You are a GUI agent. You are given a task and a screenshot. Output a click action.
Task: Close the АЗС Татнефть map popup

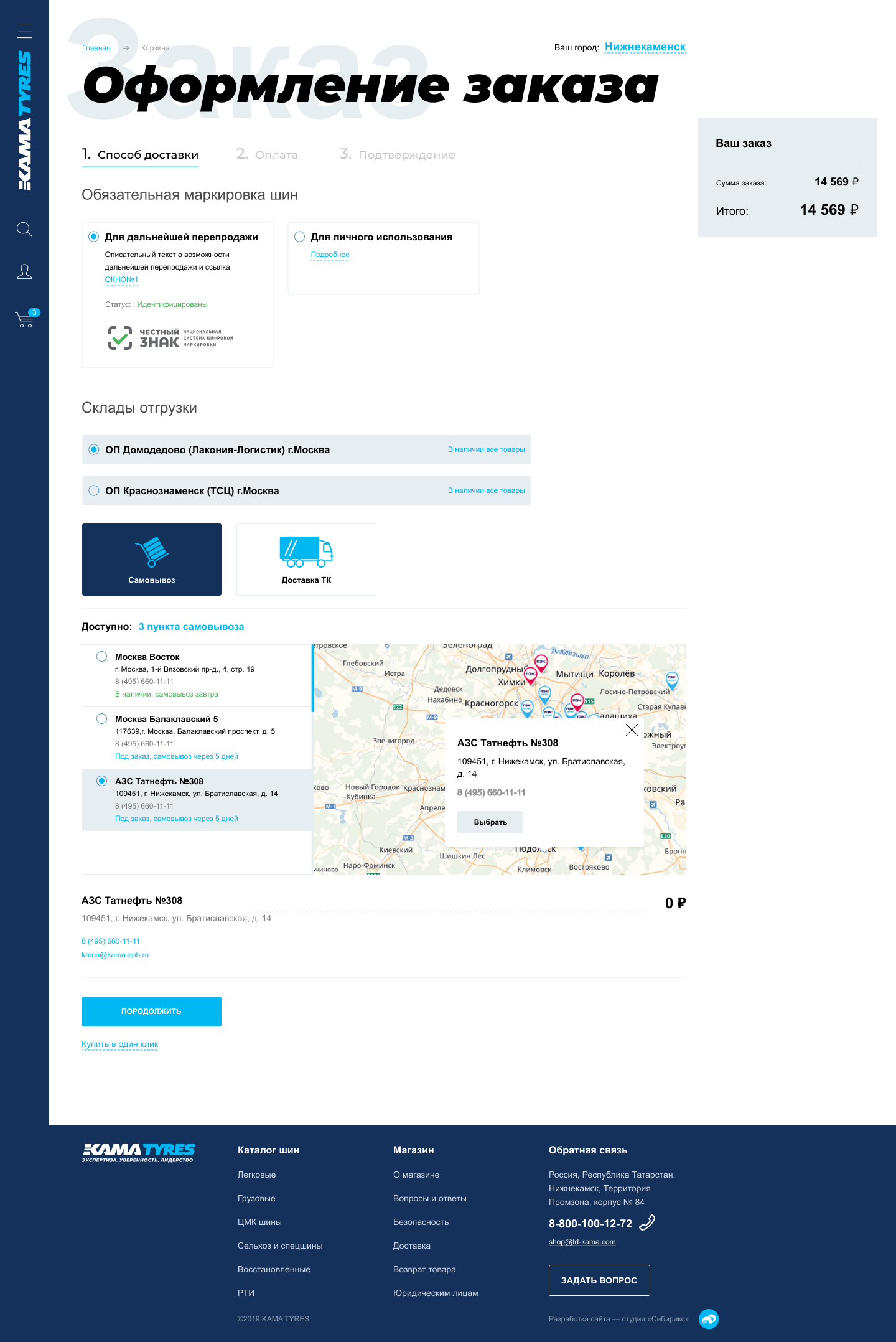coord(632,730)
